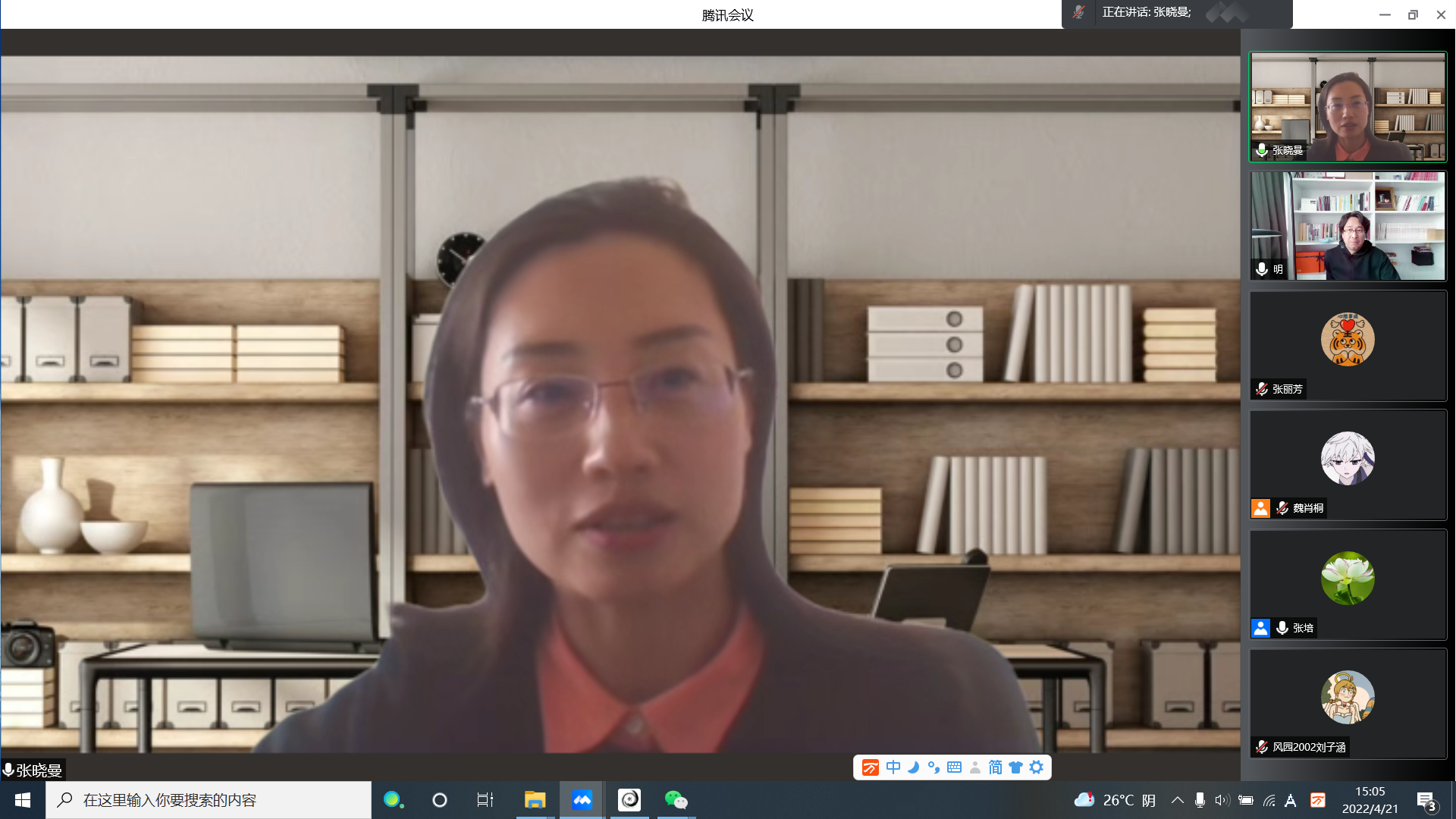1456x819 pixels.
Task: Open the IME skin shirt icon
Action: 1016,767
